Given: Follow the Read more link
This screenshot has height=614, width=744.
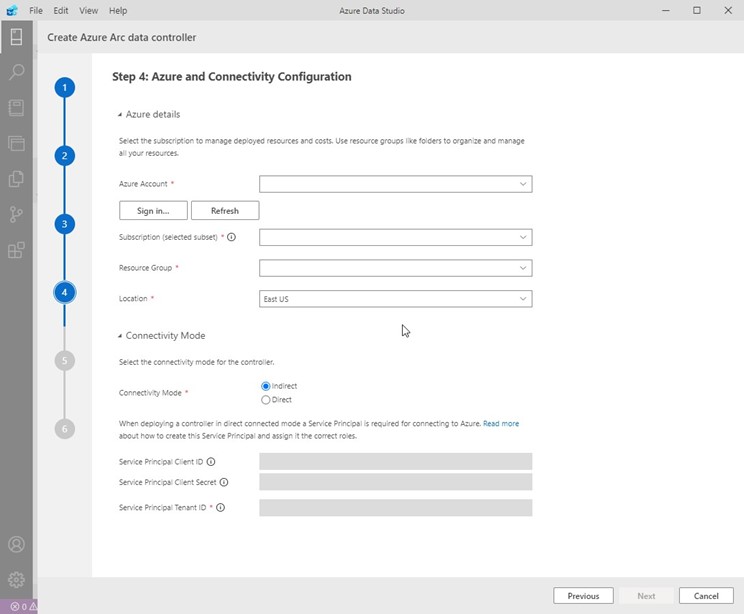Looking at the screenshot, I should (x=501, y=424).
